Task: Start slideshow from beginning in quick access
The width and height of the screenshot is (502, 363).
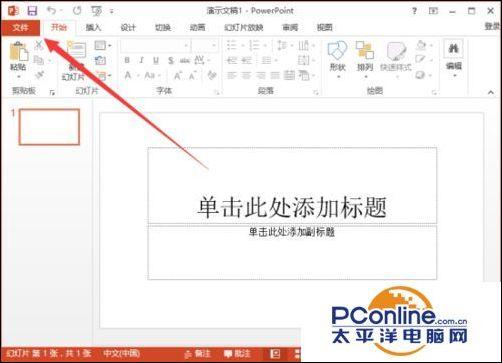Action: point(96,11)
